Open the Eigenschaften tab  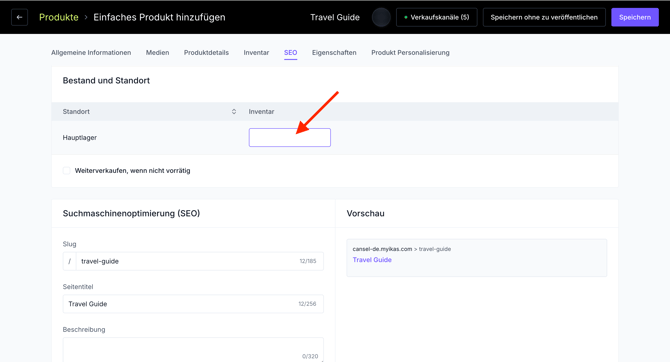click(334, 53)
